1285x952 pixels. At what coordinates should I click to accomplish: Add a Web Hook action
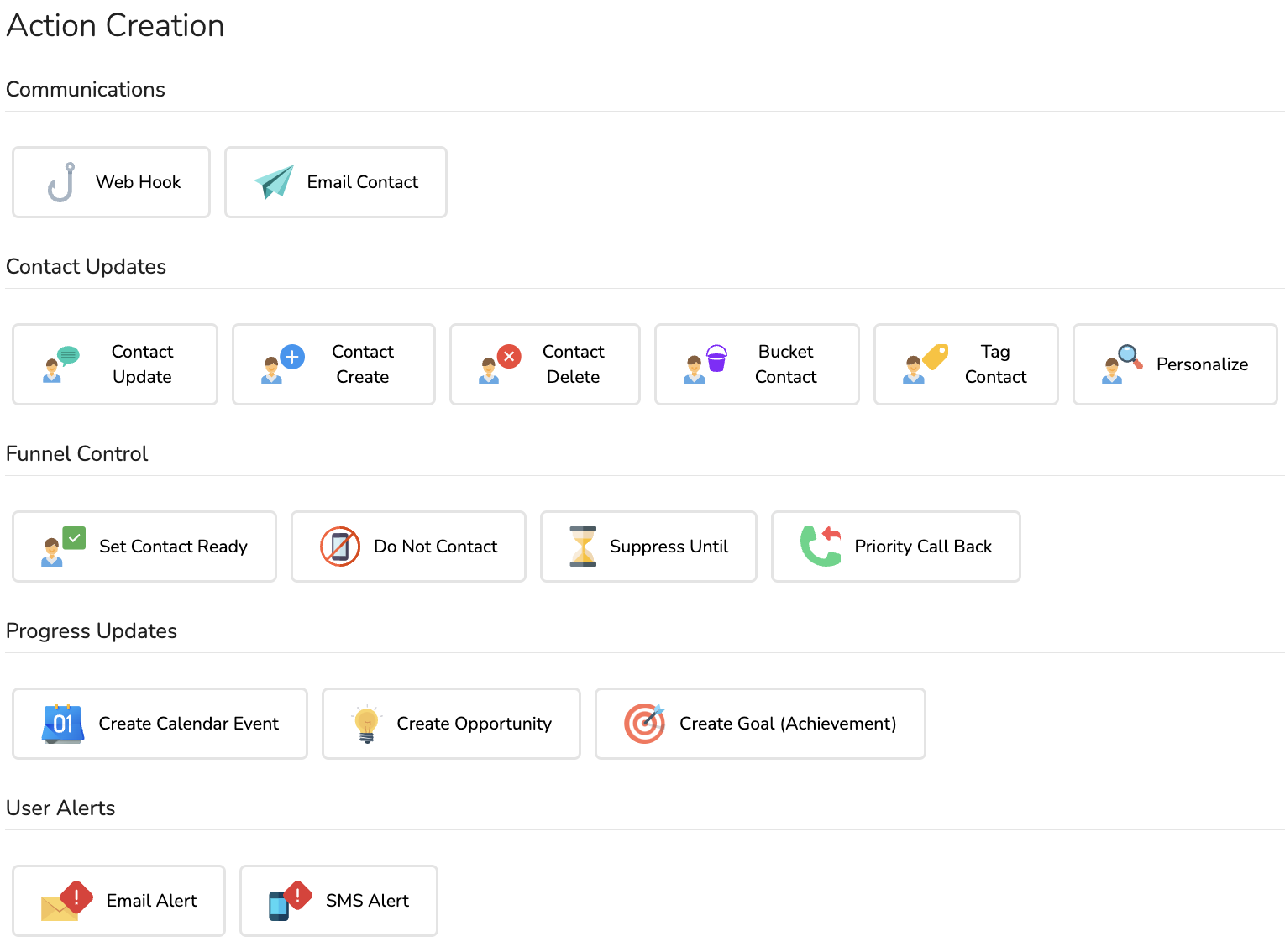point(111,182)
